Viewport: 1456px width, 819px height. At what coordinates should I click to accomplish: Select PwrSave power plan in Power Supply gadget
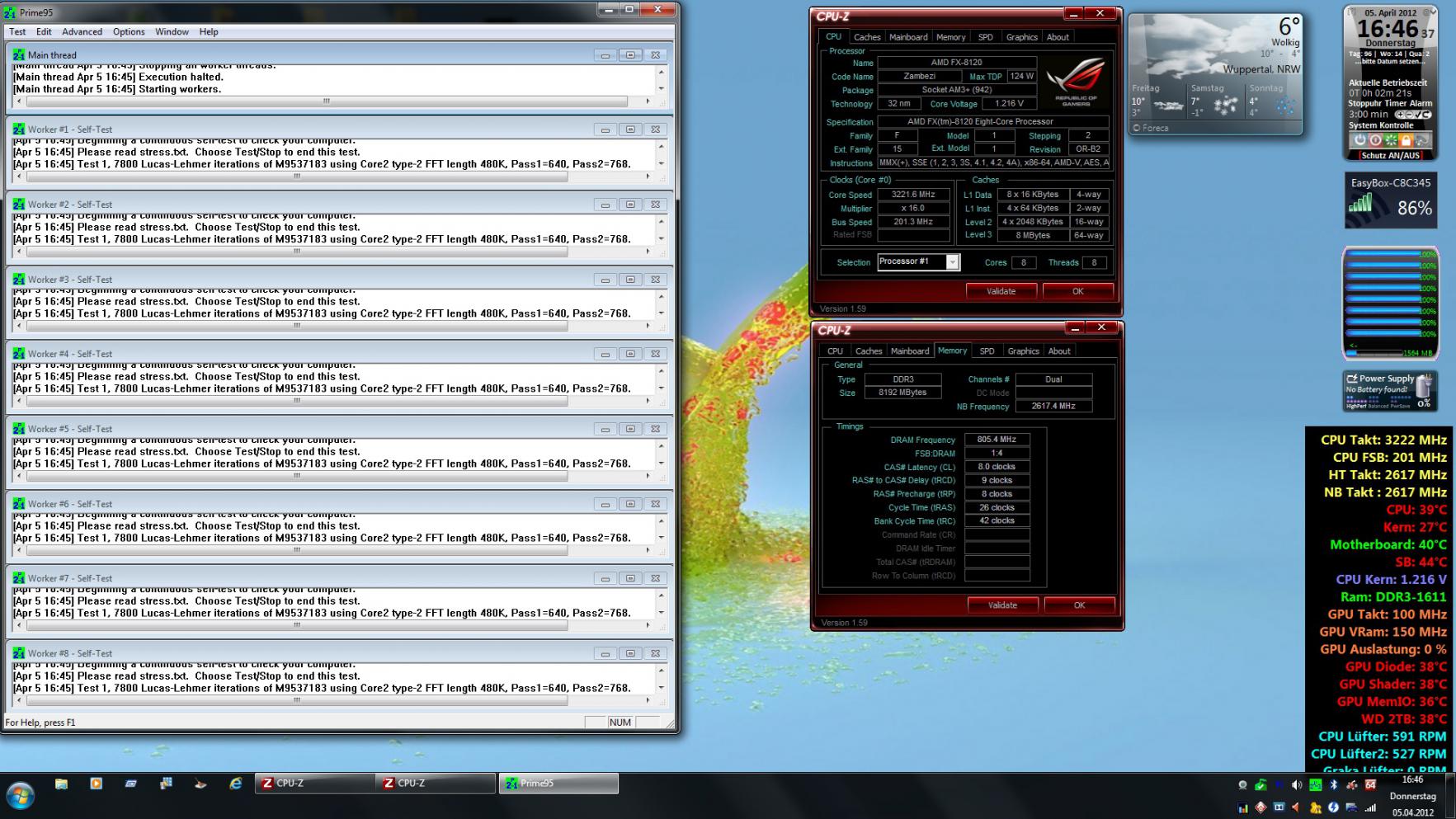coord(1400,406)
